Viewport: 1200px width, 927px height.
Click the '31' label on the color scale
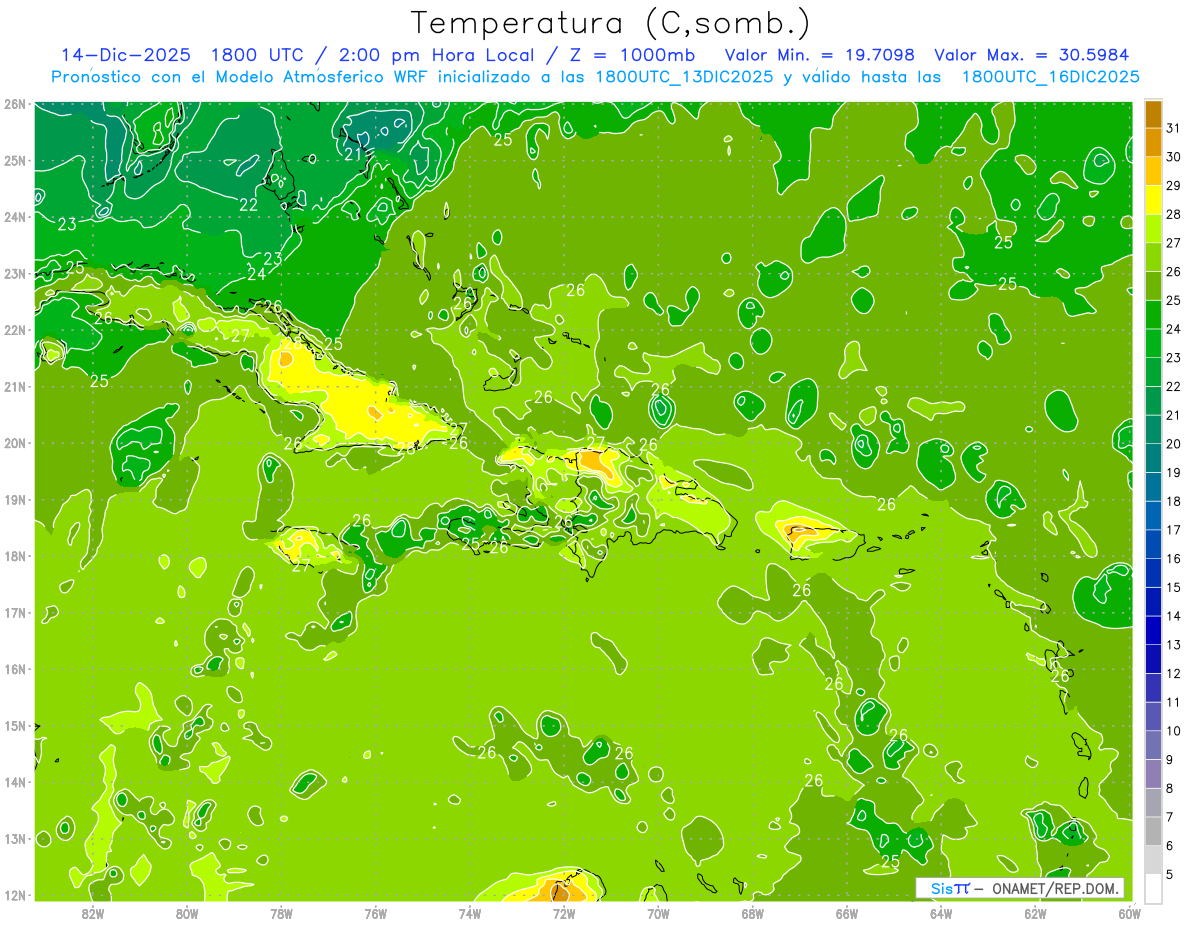[1173, 128]
